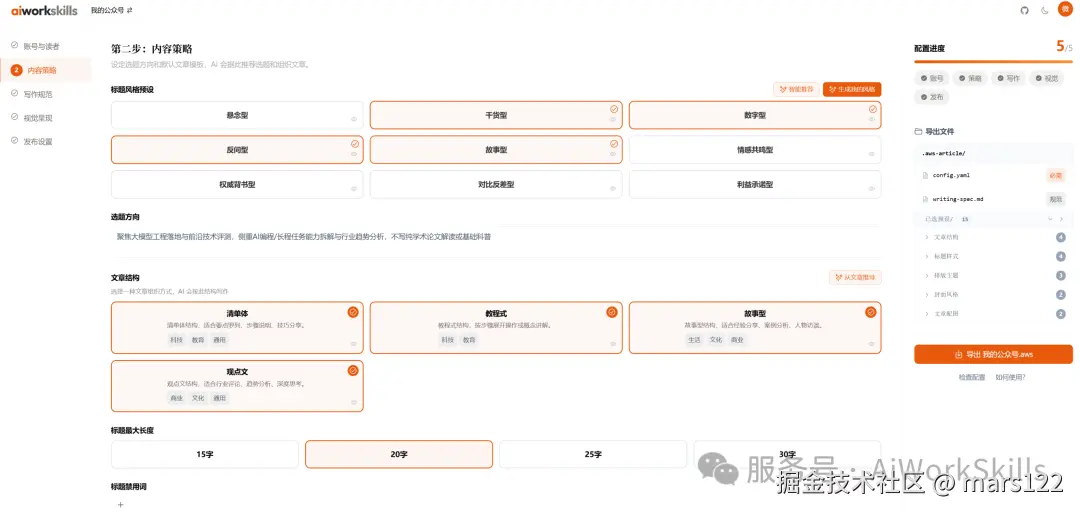
Task: Click 写作 progress chip
Action: point(1008,78)
